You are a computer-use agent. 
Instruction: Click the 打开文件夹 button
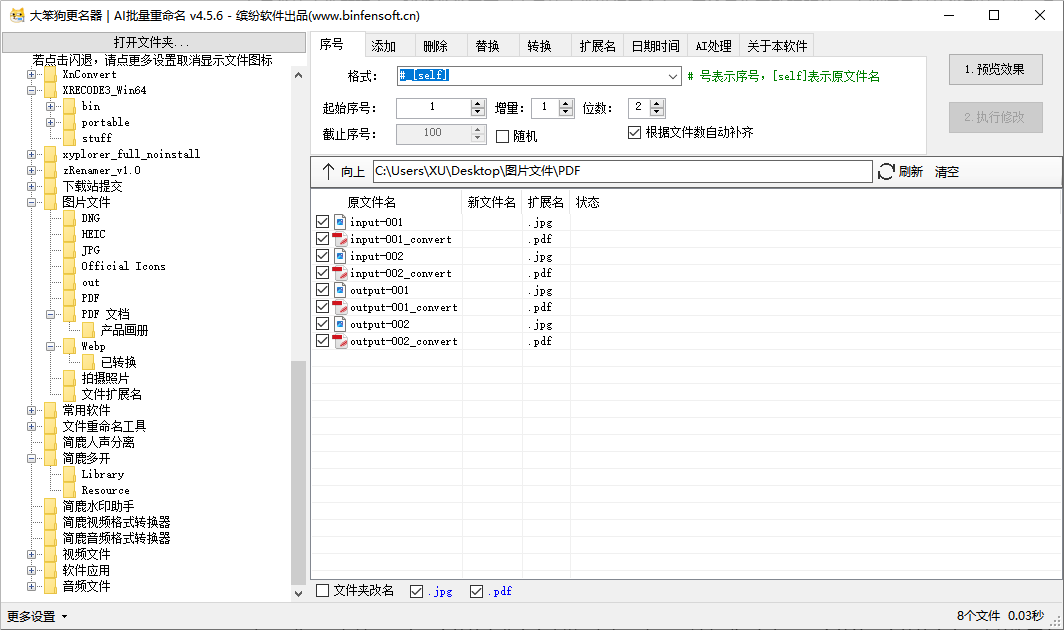pos(152,42)
